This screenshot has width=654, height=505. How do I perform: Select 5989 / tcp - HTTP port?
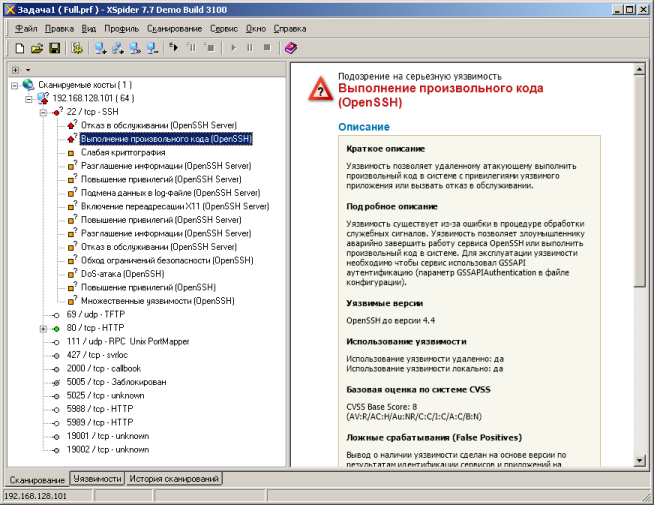coord(100,422)
